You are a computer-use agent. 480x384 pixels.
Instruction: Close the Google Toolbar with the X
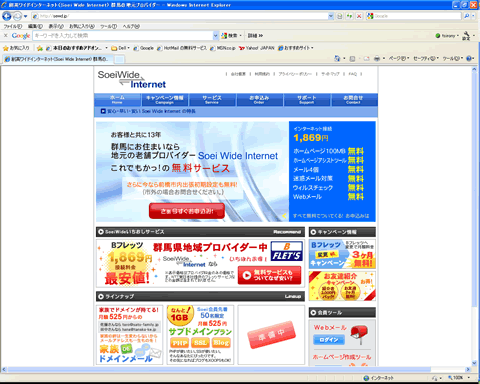point(5,35)
